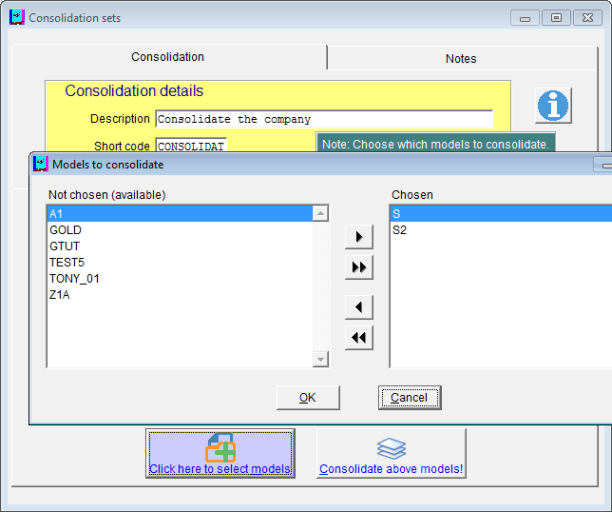Click the Models to consolidate title icon
The image size is (612, 512).
pyautogui.click(x=40, y=164)
